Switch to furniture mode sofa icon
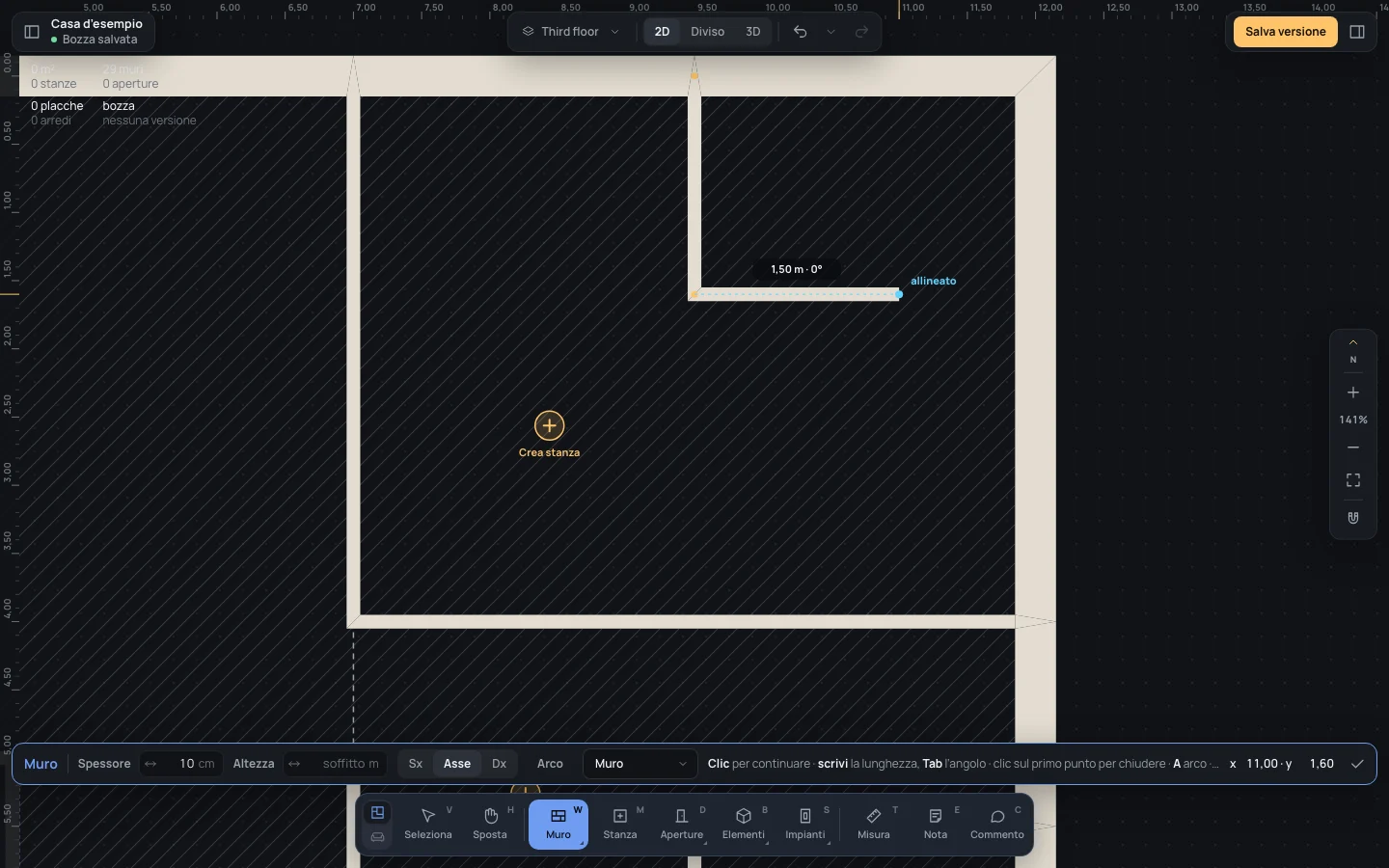 pos(378,837)
